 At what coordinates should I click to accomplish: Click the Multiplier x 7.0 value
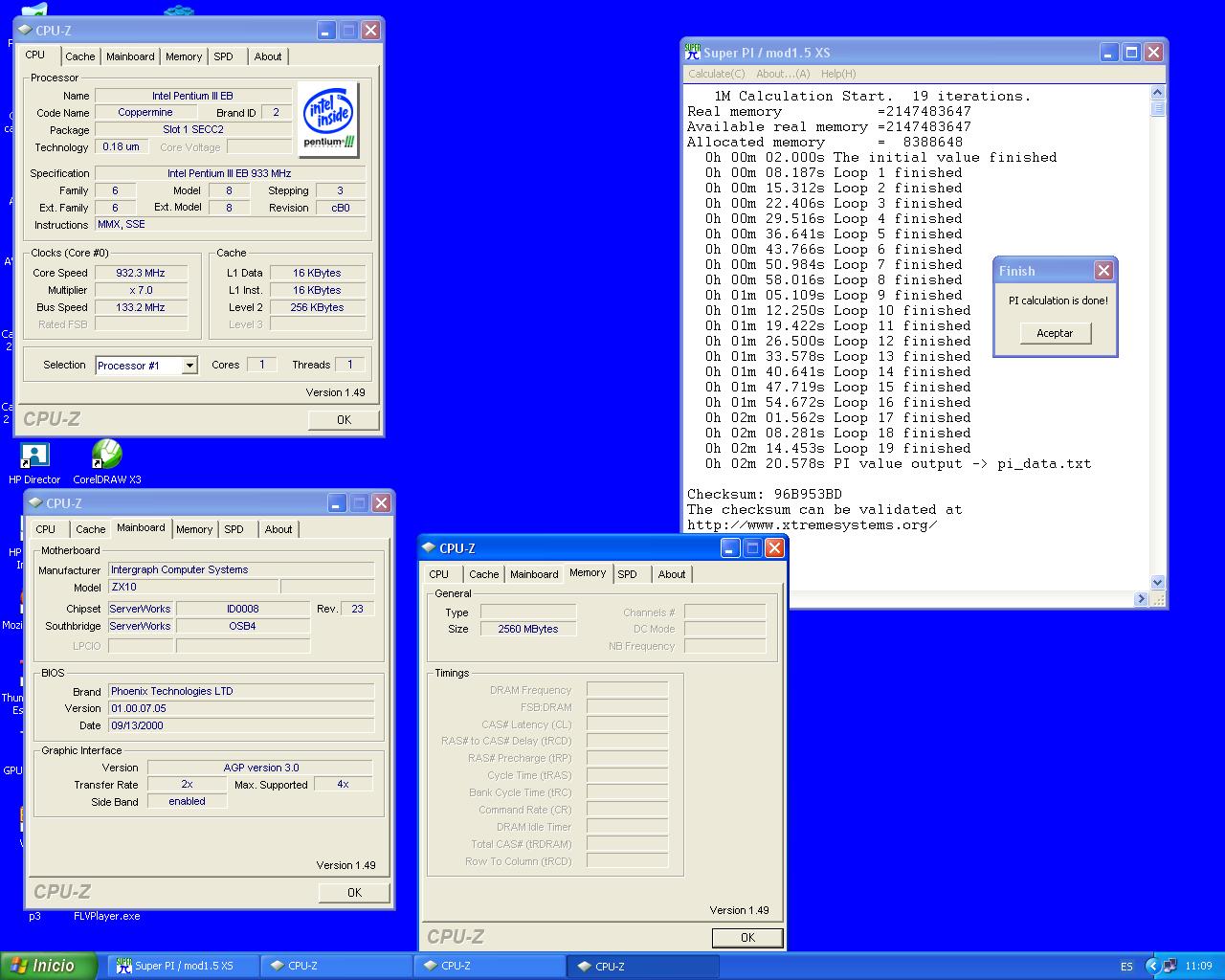(141, 290)
